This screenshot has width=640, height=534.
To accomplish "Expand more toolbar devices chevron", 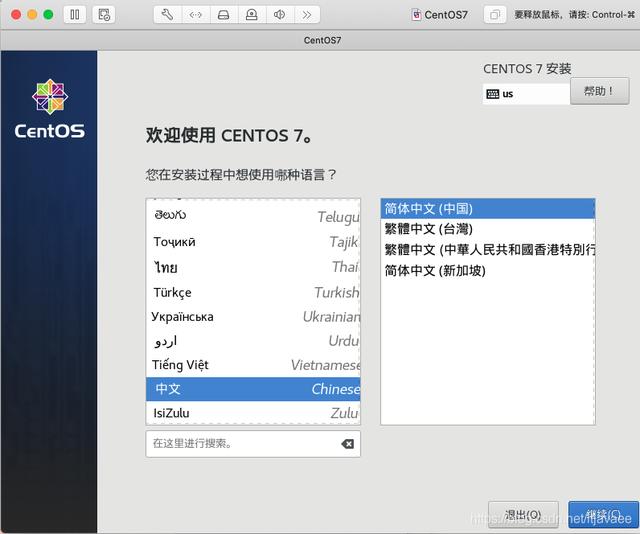I will point(307,15).
